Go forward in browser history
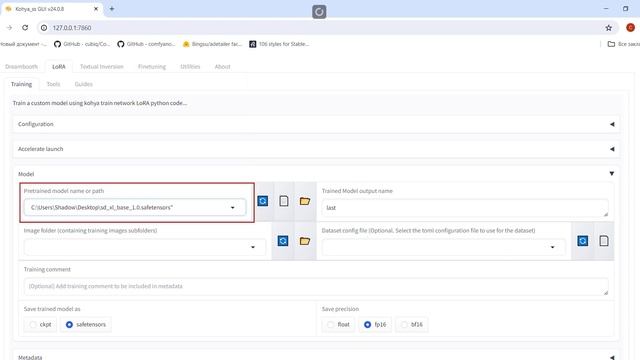This screenshot has width=640, height=360. pos(9,28)
